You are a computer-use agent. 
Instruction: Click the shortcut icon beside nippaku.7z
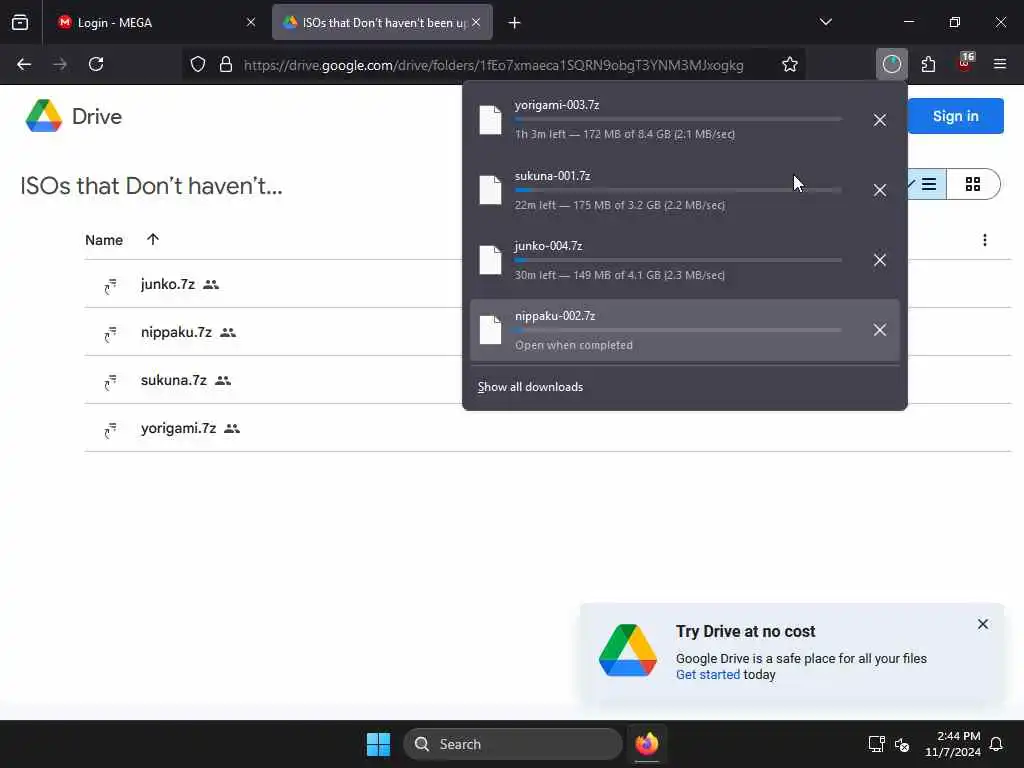point(110,334)
